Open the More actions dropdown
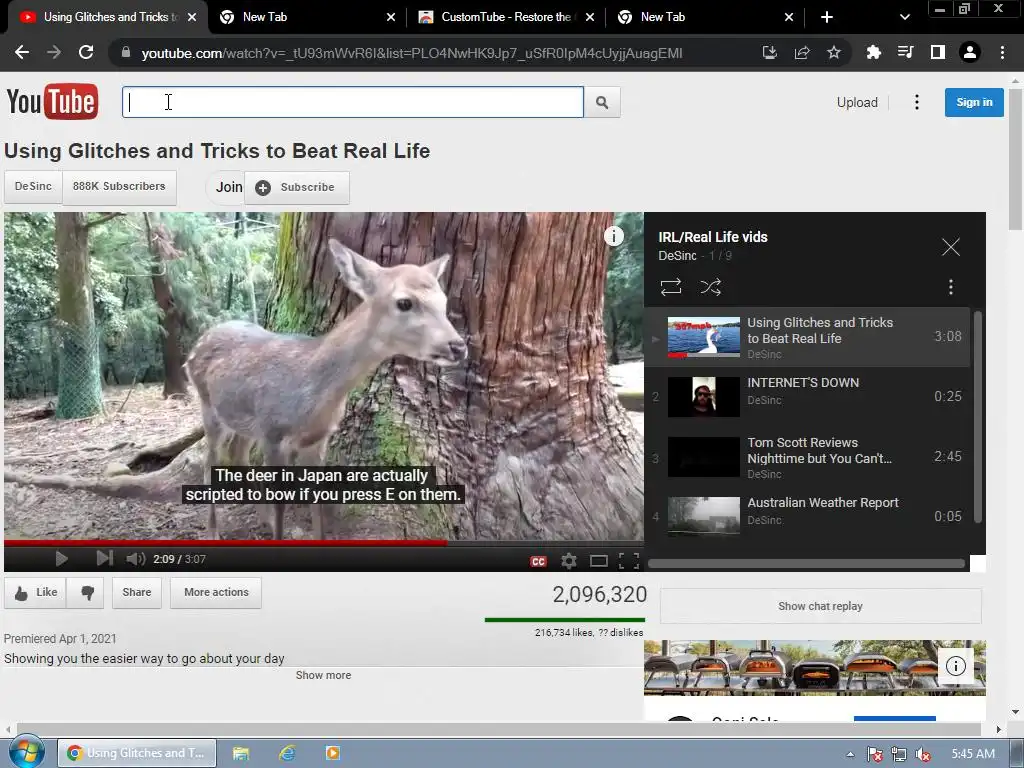The height and width of the screenshot is (768, 1024). point(216,592)
